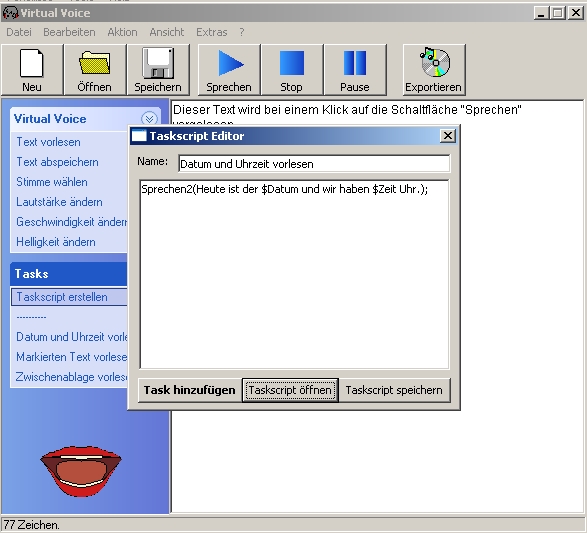The width and height of the screenshot is (587, 533).
Task: Click Geschwindigkeit ändern in sidebar
Action: click(x=72, y=222)
